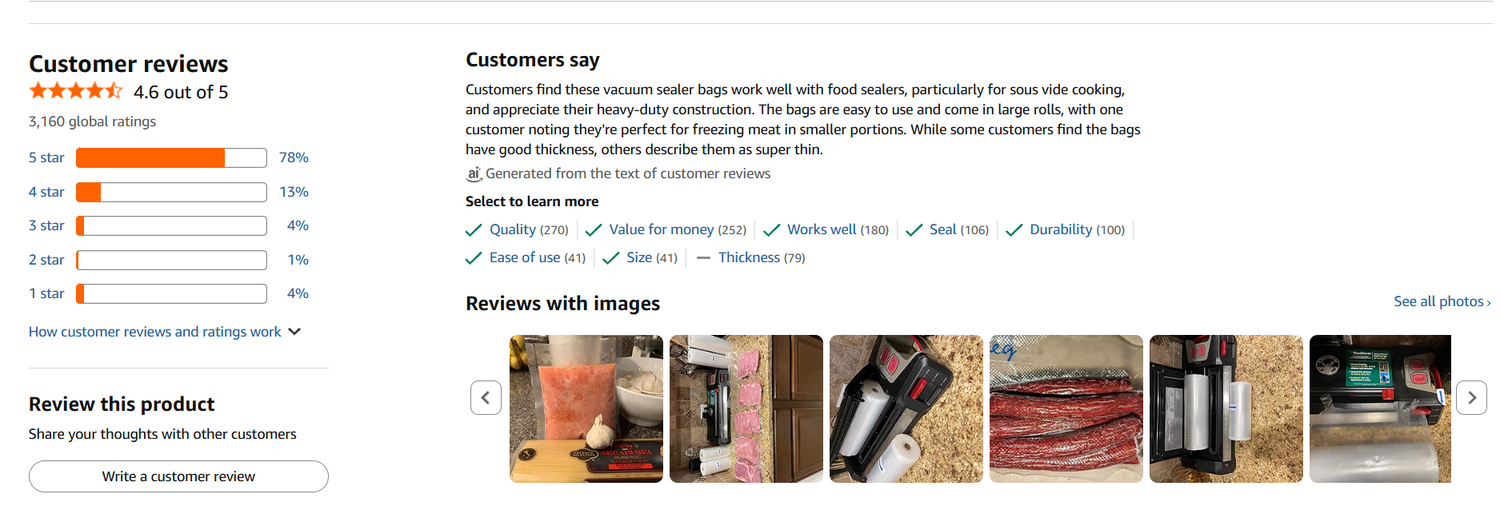The width and height of the screenshot is (1500, 510).
Task: Filter by 4 star reviews link
Action: pos(46,192)
